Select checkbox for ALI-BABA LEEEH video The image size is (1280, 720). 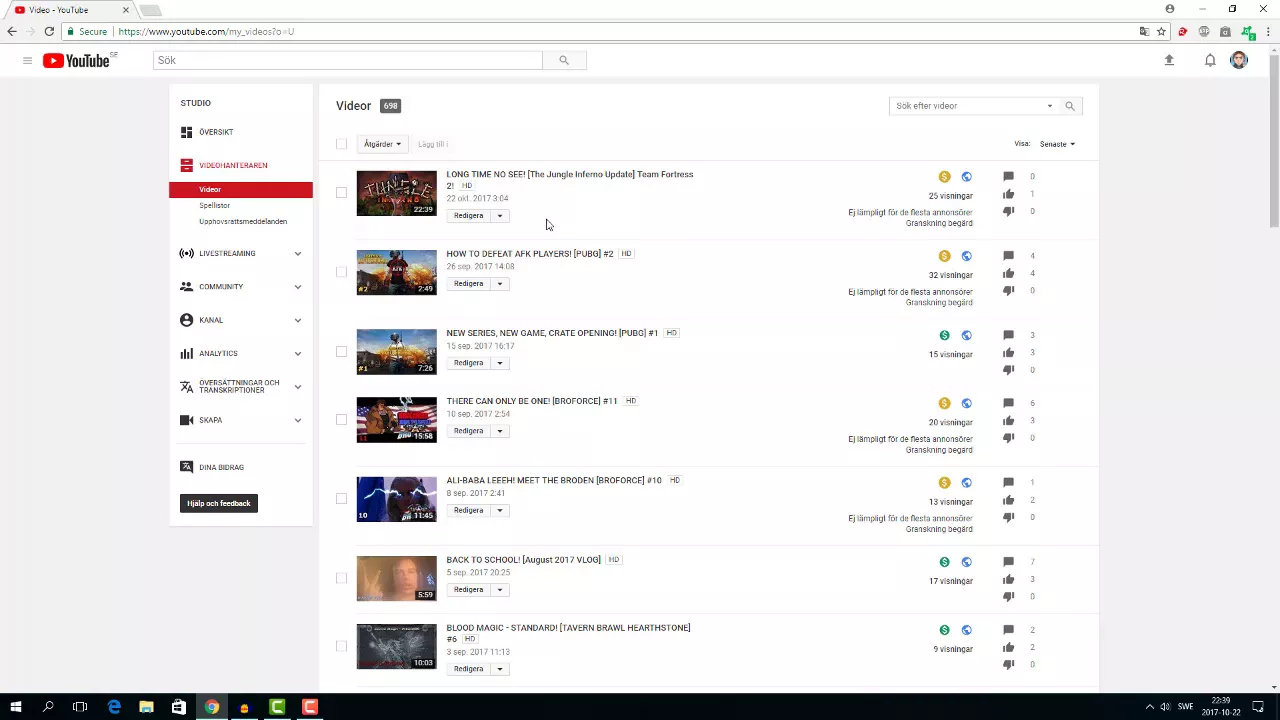pyautogui.click(x=341, y=499)
